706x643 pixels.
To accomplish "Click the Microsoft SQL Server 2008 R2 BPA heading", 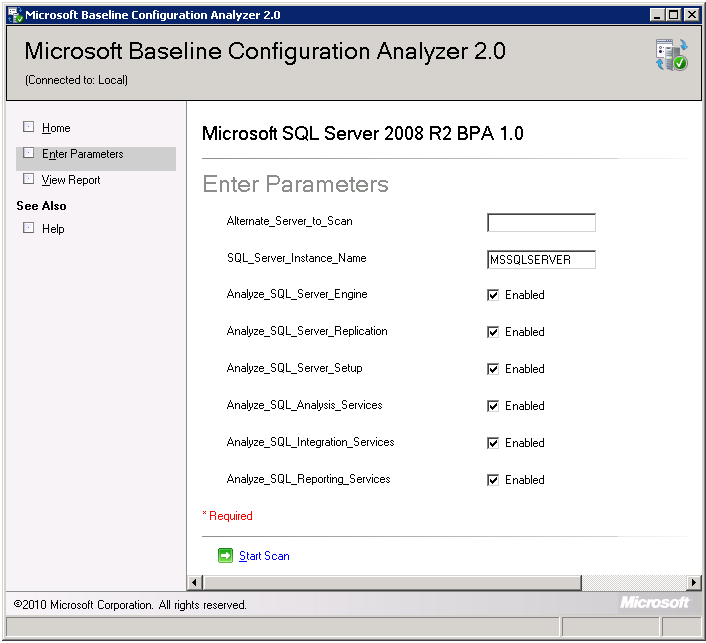I will [362, 134].
